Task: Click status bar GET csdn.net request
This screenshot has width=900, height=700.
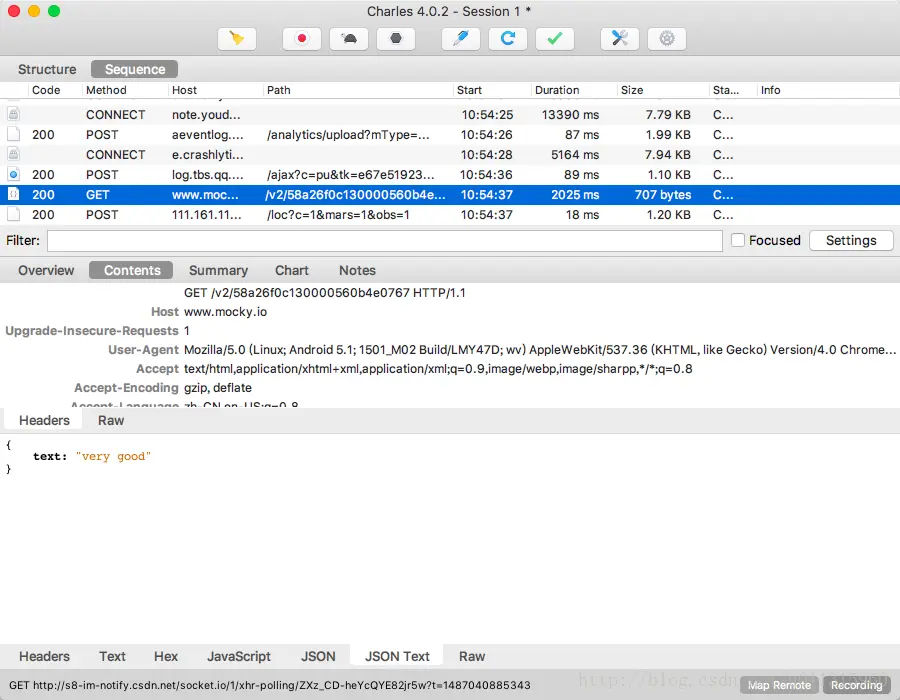Action: point(270,685)
